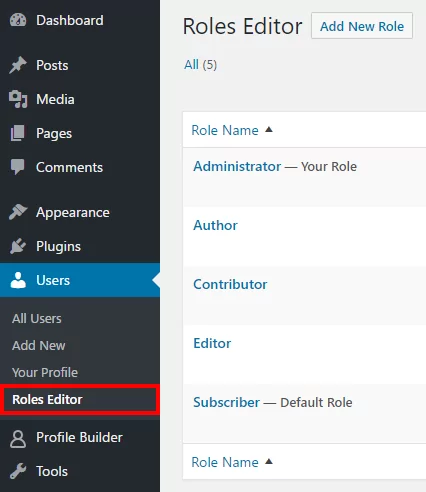The width and height of the screenshot is (426, 492).
Task: Click the Pages stacked-sheets icon
Action: coord(17,133)
